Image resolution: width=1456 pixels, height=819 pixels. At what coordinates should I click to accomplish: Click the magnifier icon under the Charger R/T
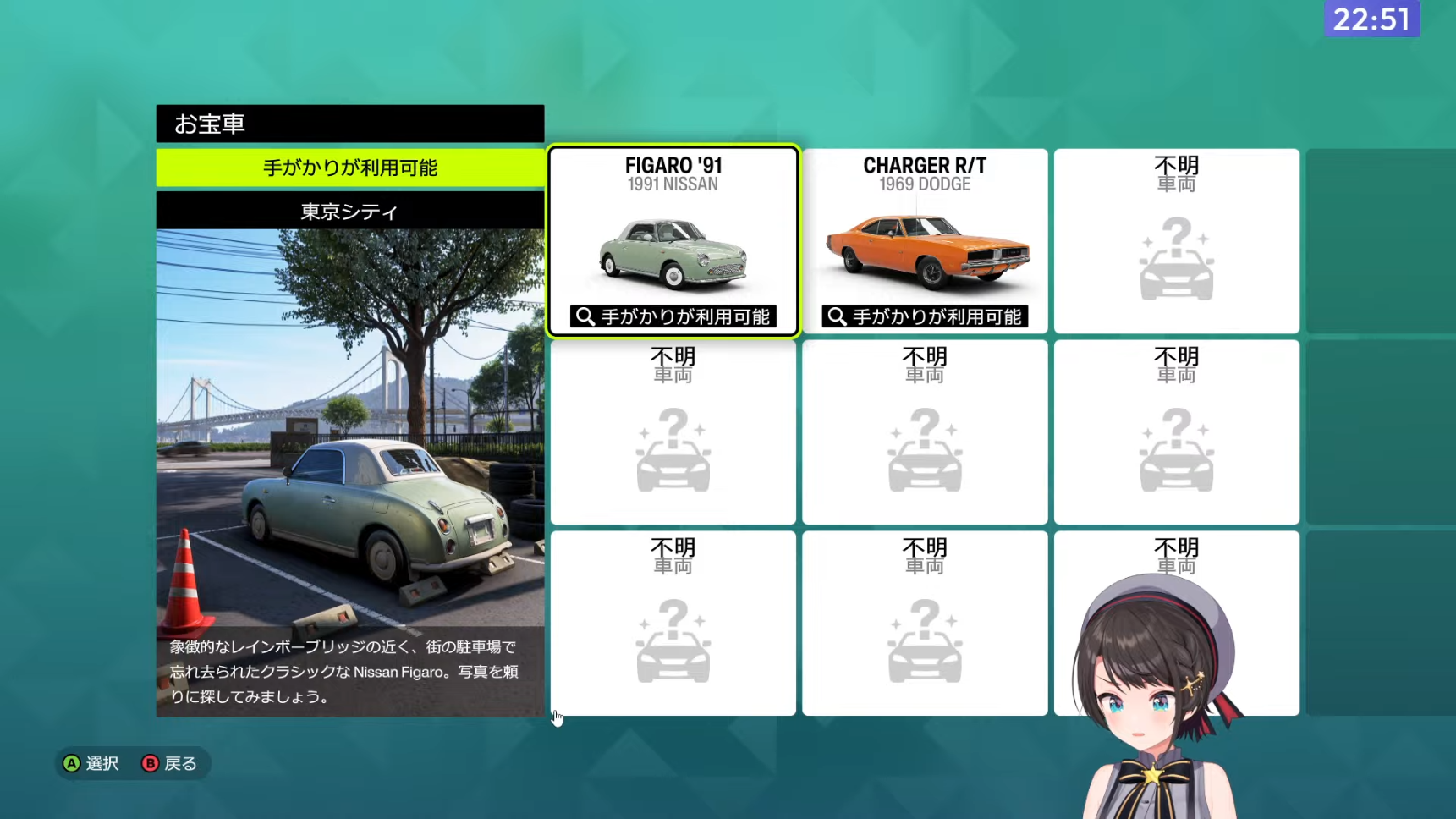point(837,316)
